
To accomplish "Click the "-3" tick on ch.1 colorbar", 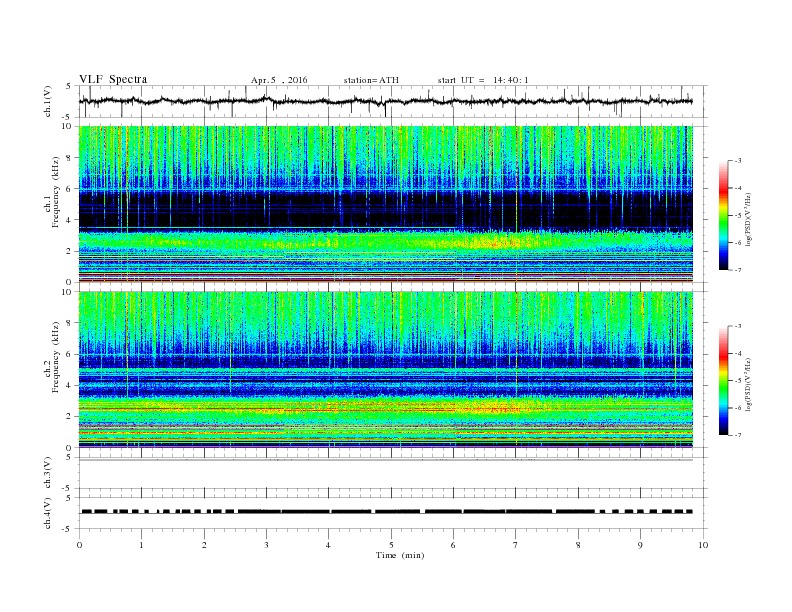I will point(738,161).
